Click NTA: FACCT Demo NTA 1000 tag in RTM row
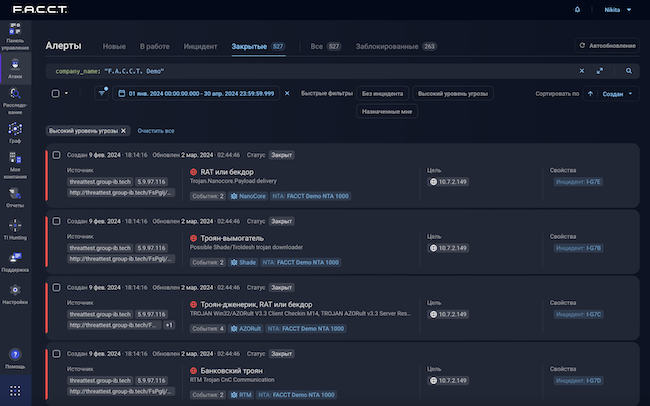The image size is (650, 406). [x=296, y=395]
